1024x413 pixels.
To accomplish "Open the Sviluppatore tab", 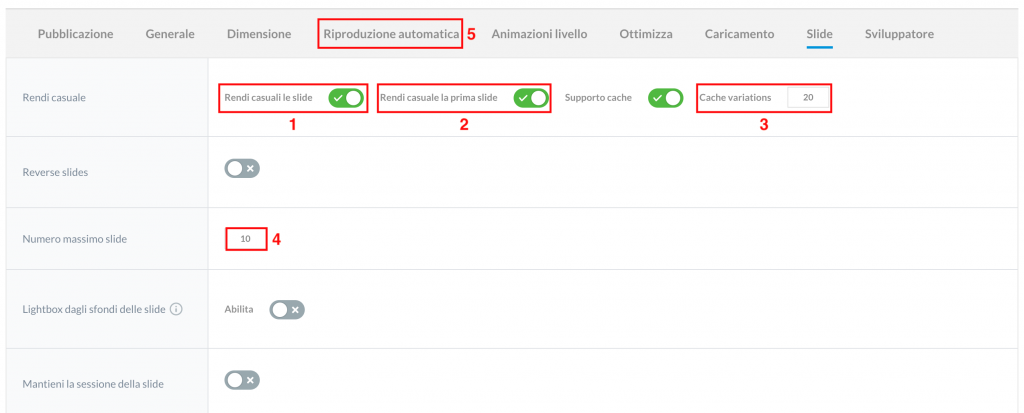I will (899, 34).
